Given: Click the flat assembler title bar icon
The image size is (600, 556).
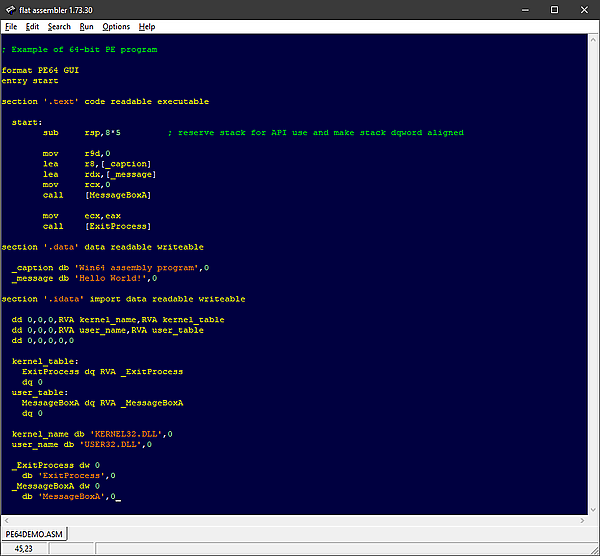Looking at the screenshot, I should tap(10, 9).
